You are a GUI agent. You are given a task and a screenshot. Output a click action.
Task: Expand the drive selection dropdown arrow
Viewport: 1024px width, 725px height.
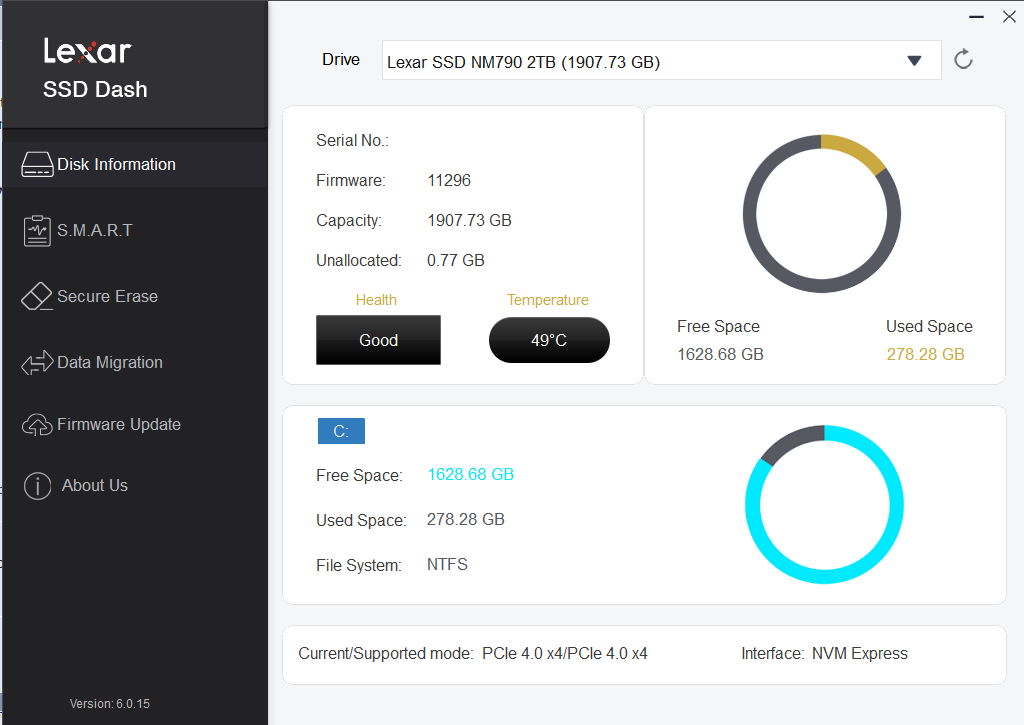[x=914, y=61]
